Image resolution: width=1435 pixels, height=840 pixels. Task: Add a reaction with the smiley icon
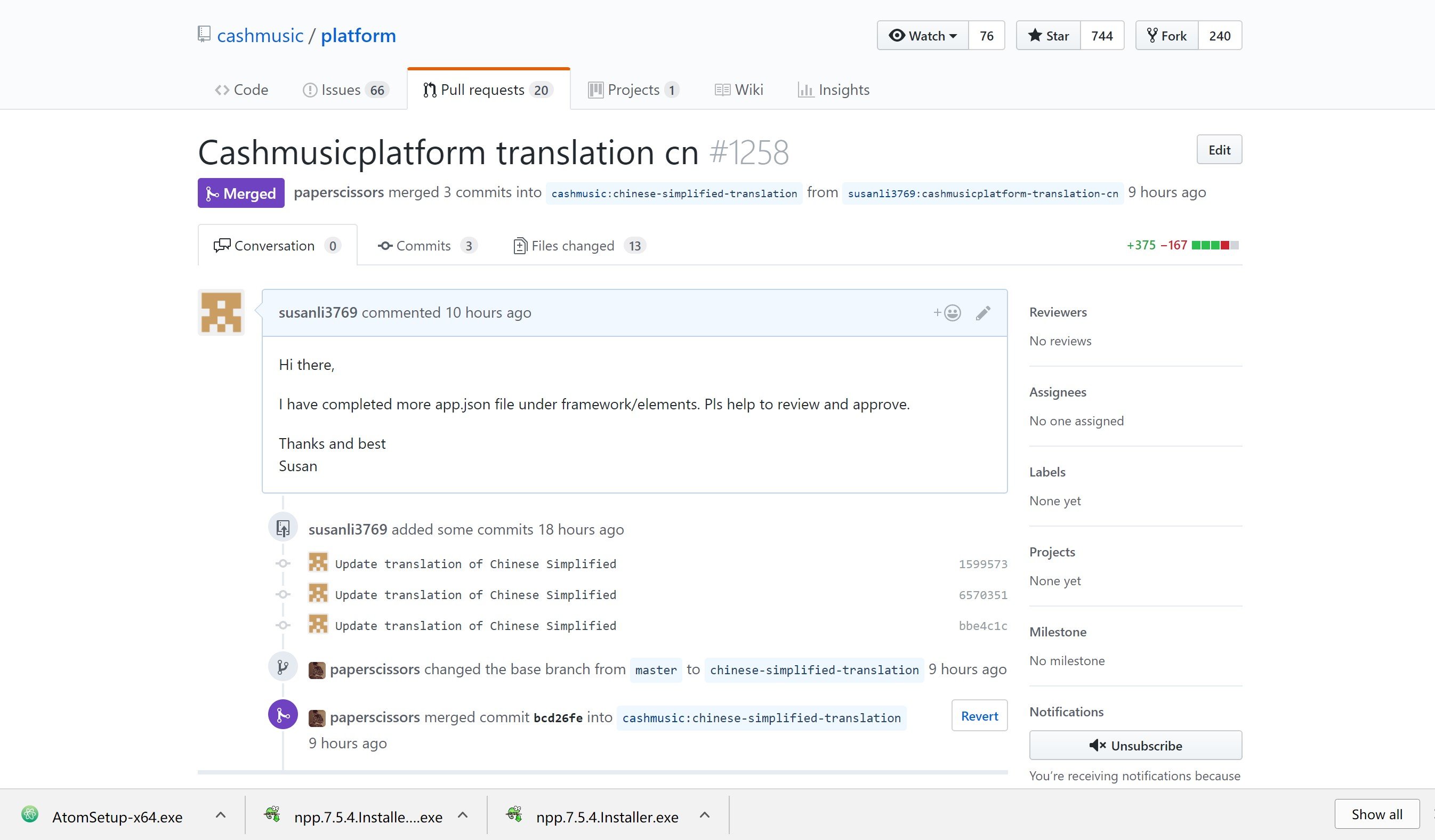[948, 313]
